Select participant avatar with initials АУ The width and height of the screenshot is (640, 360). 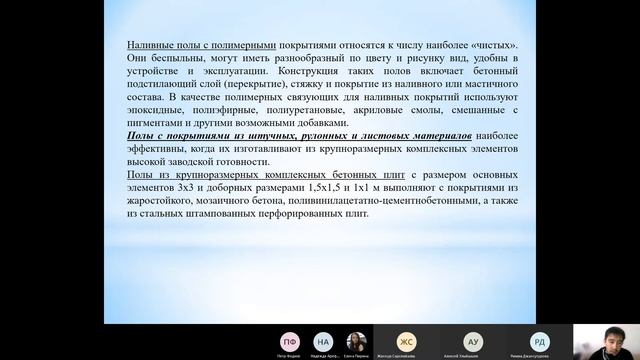tap(473, 342)
